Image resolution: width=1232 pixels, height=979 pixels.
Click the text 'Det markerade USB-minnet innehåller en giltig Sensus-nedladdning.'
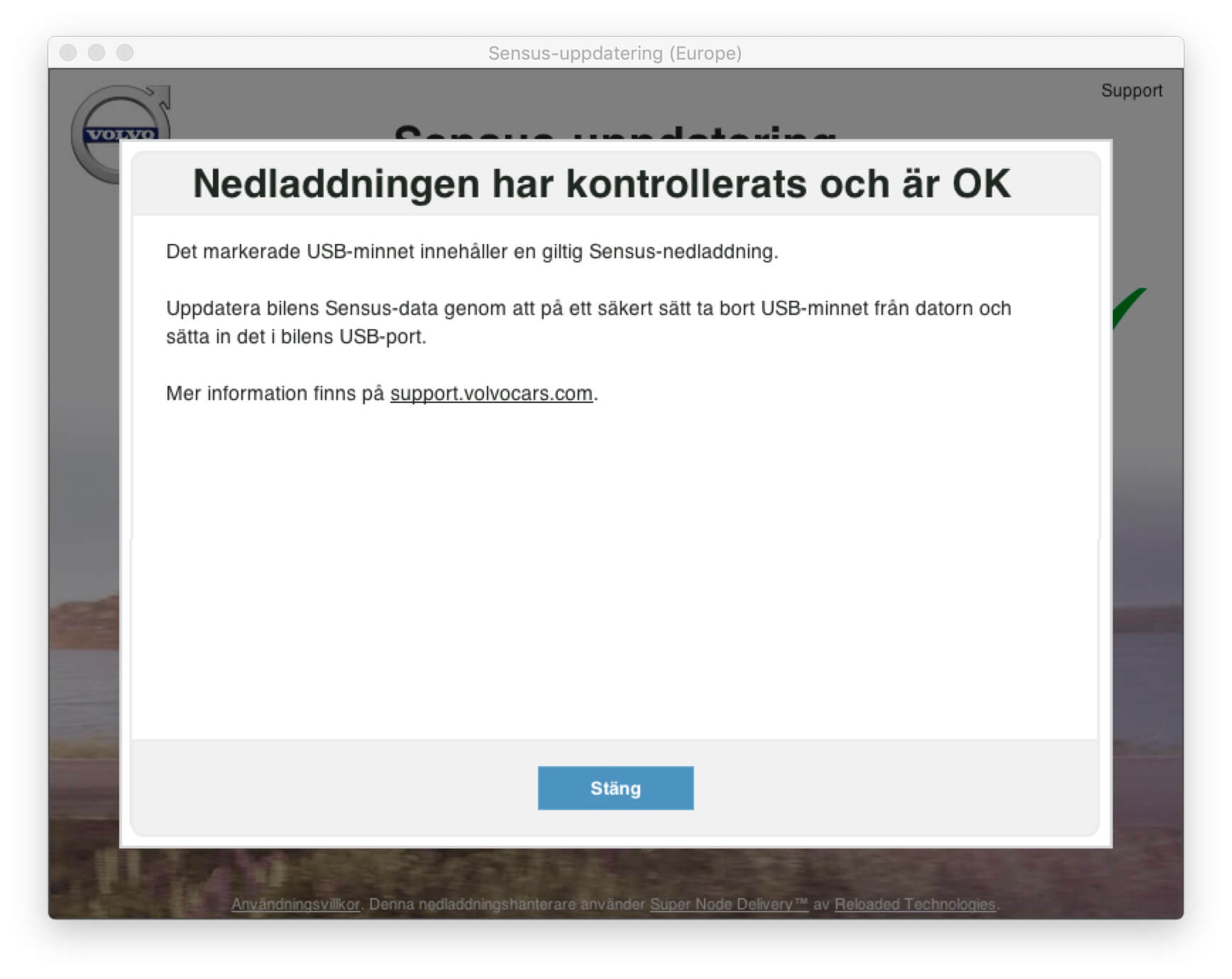coord(472,251)
